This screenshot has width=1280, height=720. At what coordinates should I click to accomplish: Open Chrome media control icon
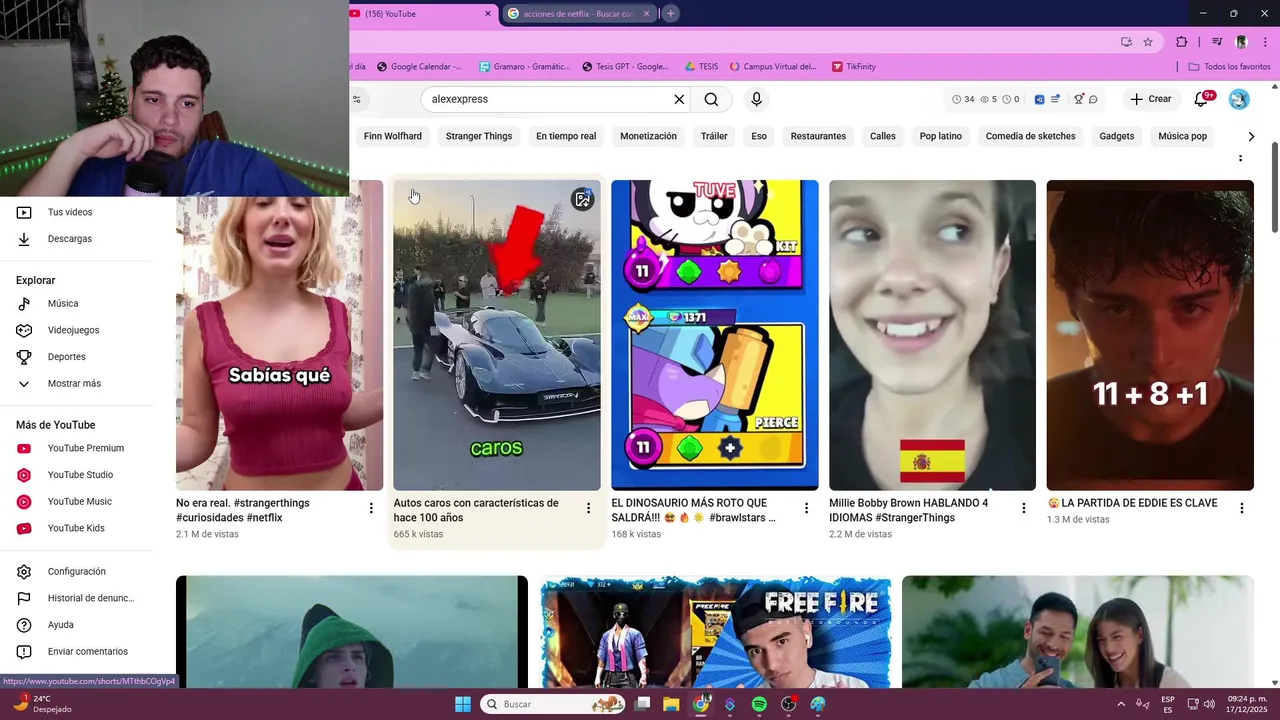click(x=1217, y=42)
